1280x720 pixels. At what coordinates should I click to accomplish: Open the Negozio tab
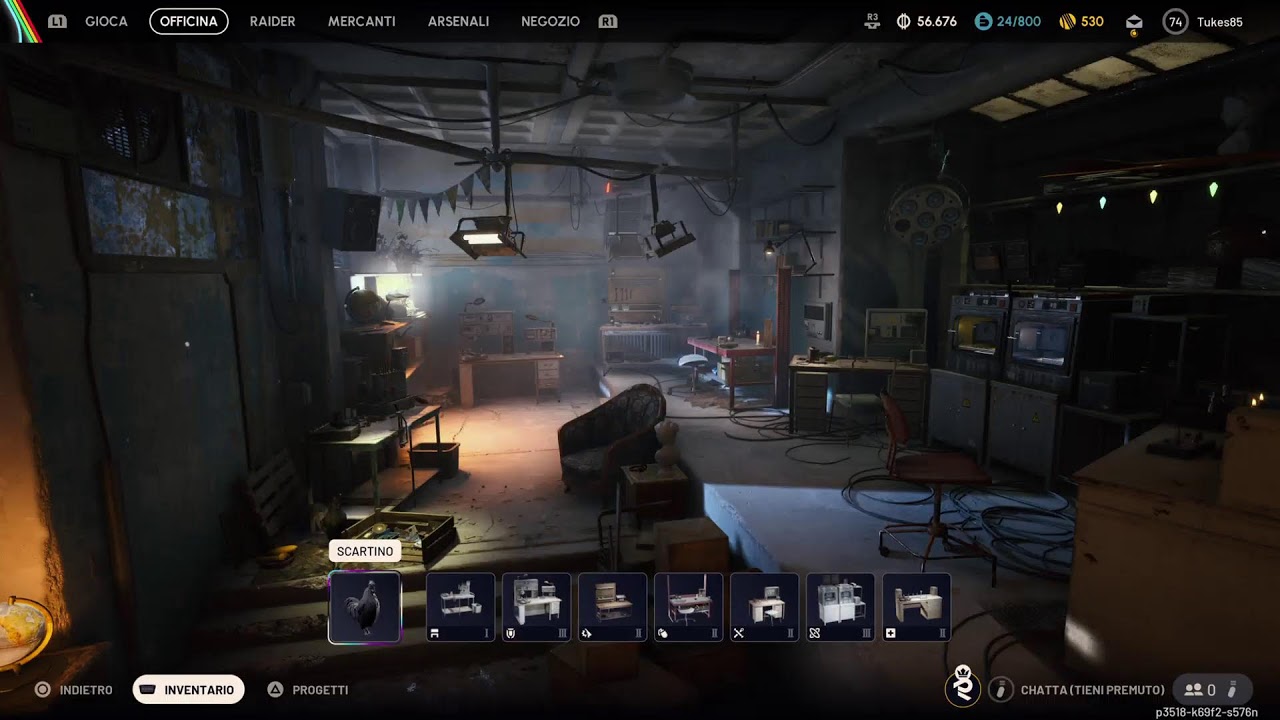tap(550, 21)
